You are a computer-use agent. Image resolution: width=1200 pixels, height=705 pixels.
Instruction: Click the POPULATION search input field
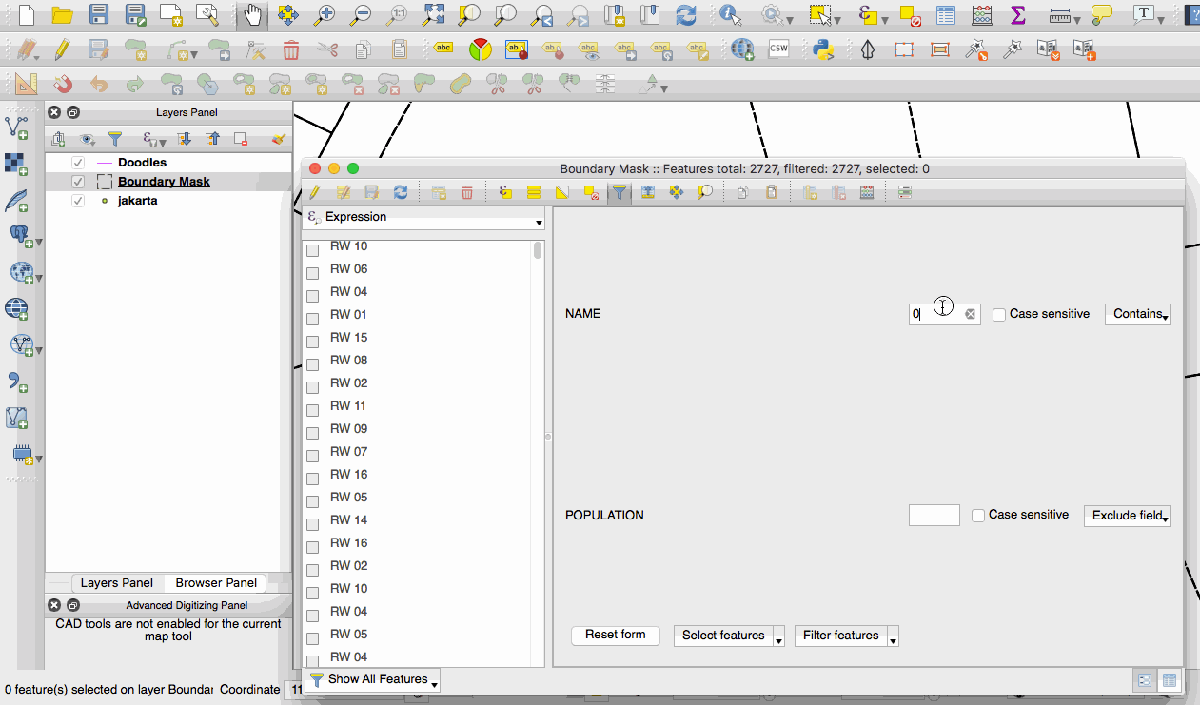934,515
